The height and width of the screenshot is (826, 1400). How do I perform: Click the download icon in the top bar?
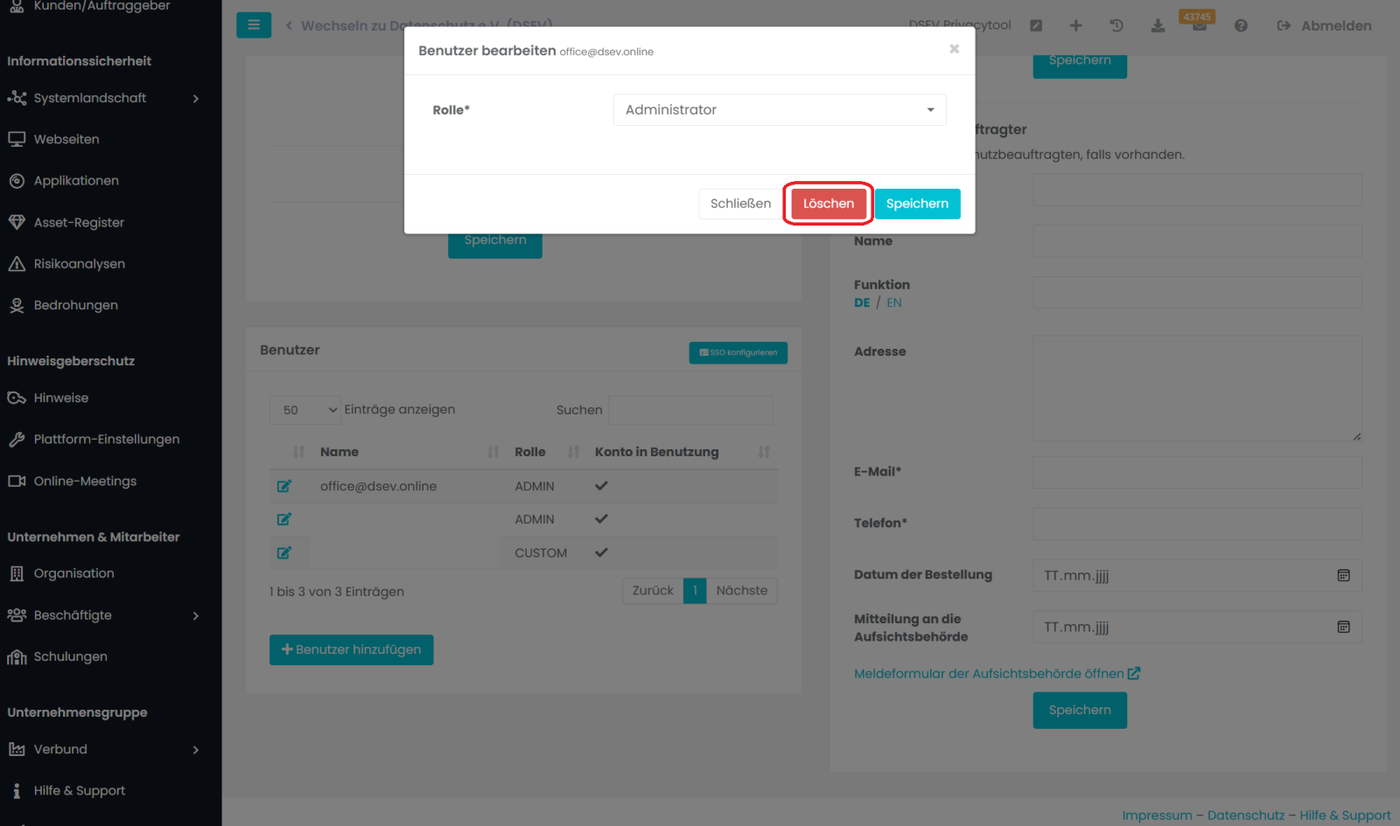1157,25
